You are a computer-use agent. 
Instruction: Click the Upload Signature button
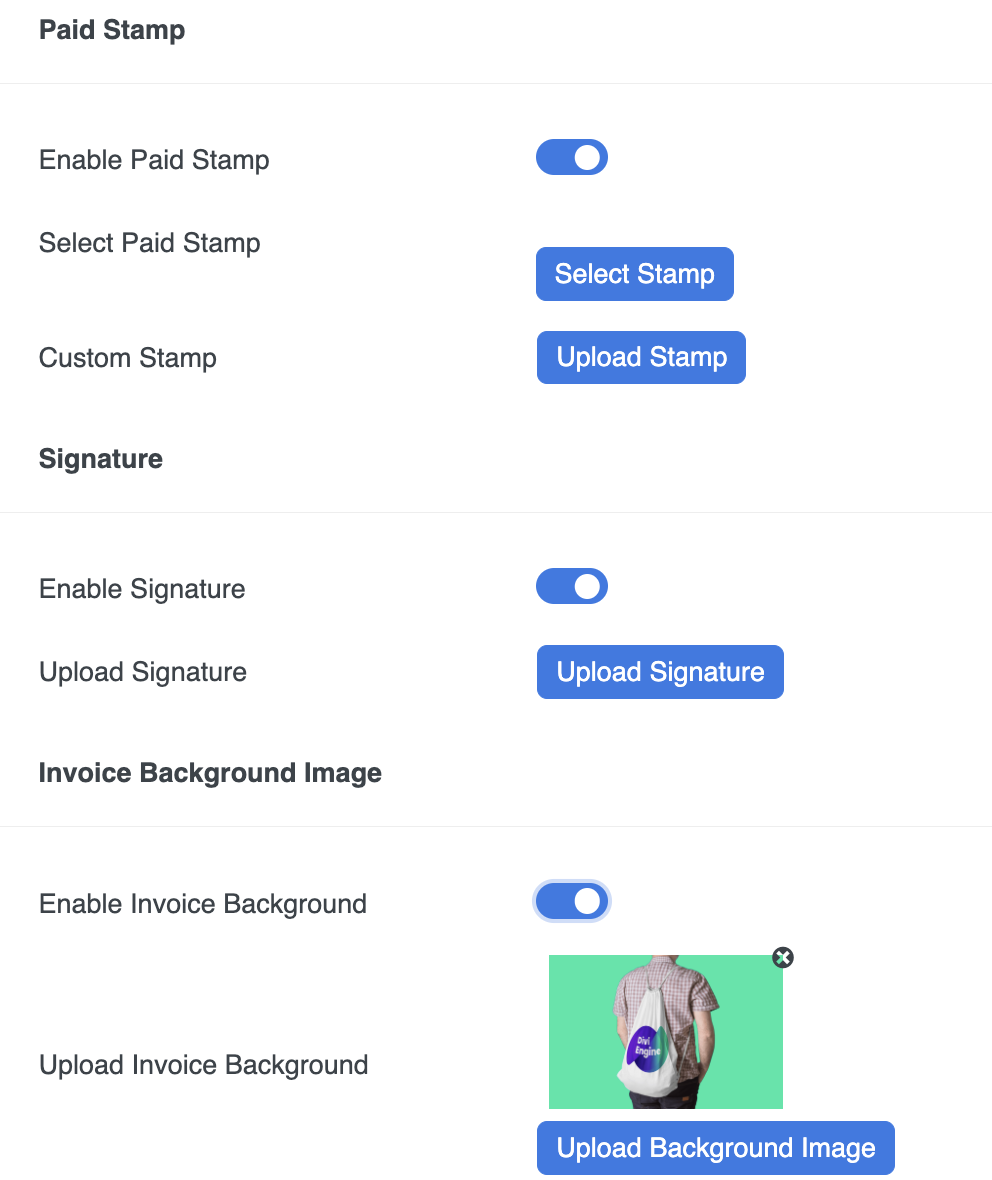[x=660, y=672]
